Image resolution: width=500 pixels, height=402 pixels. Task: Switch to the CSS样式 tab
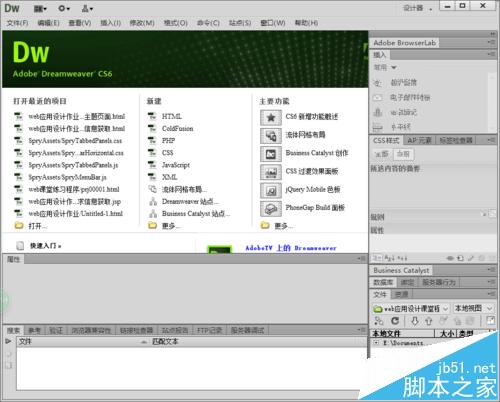386,140
